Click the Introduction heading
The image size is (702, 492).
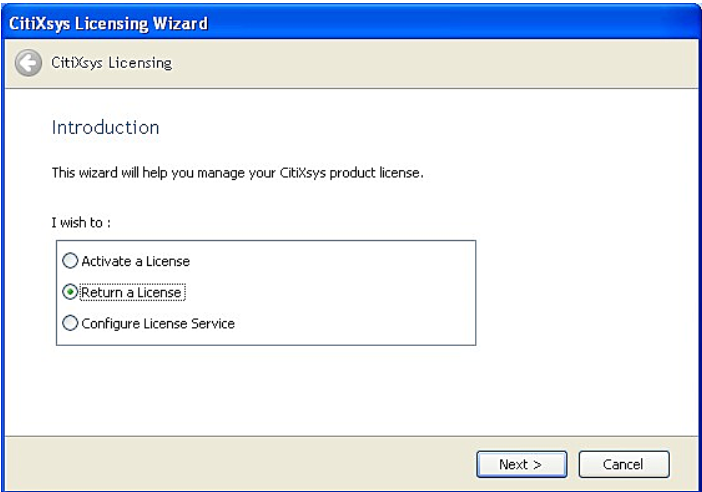point(105,128)
